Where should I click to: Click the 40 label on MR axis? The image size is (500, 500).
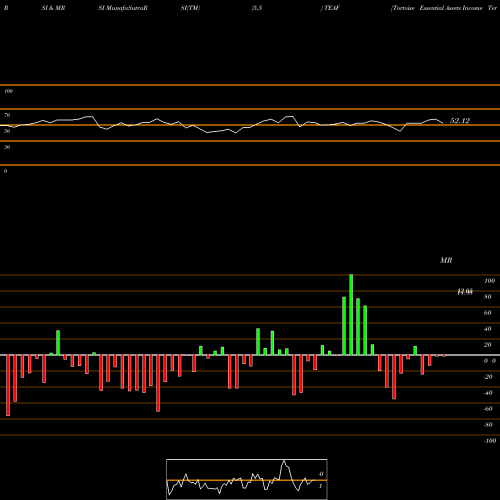coord(488,329)
